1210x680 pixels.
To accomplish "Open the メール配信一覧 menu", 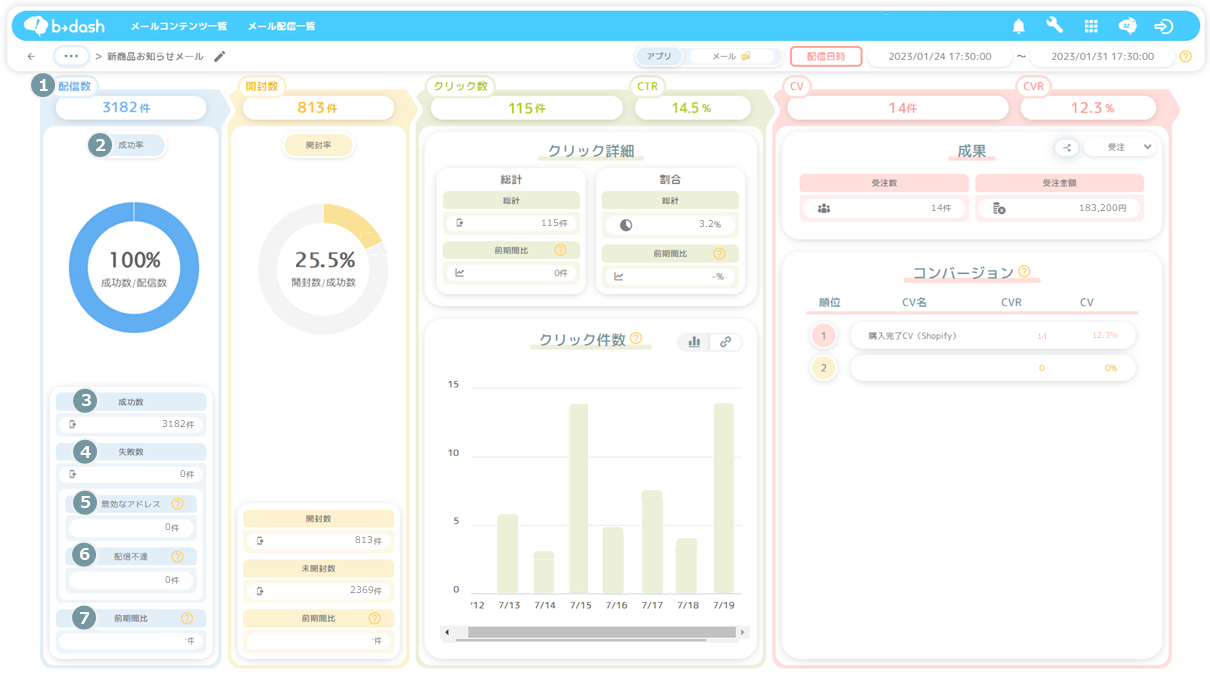I will [282, 26].
